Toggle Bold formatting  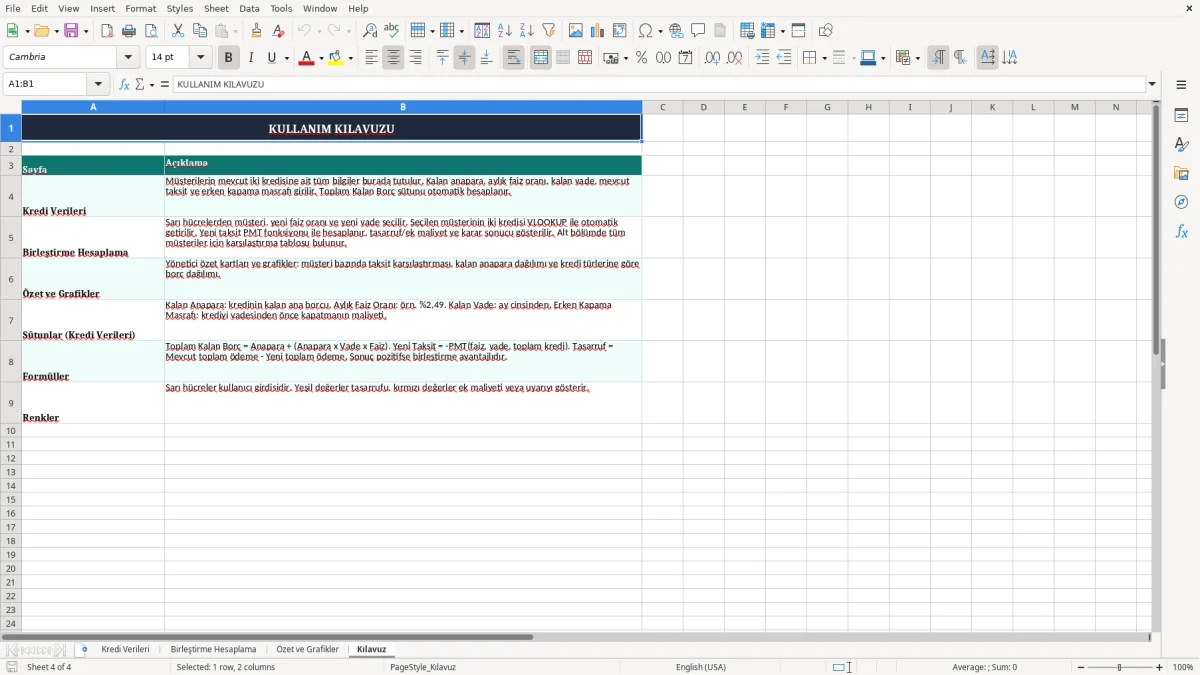[x=228, y=58]
